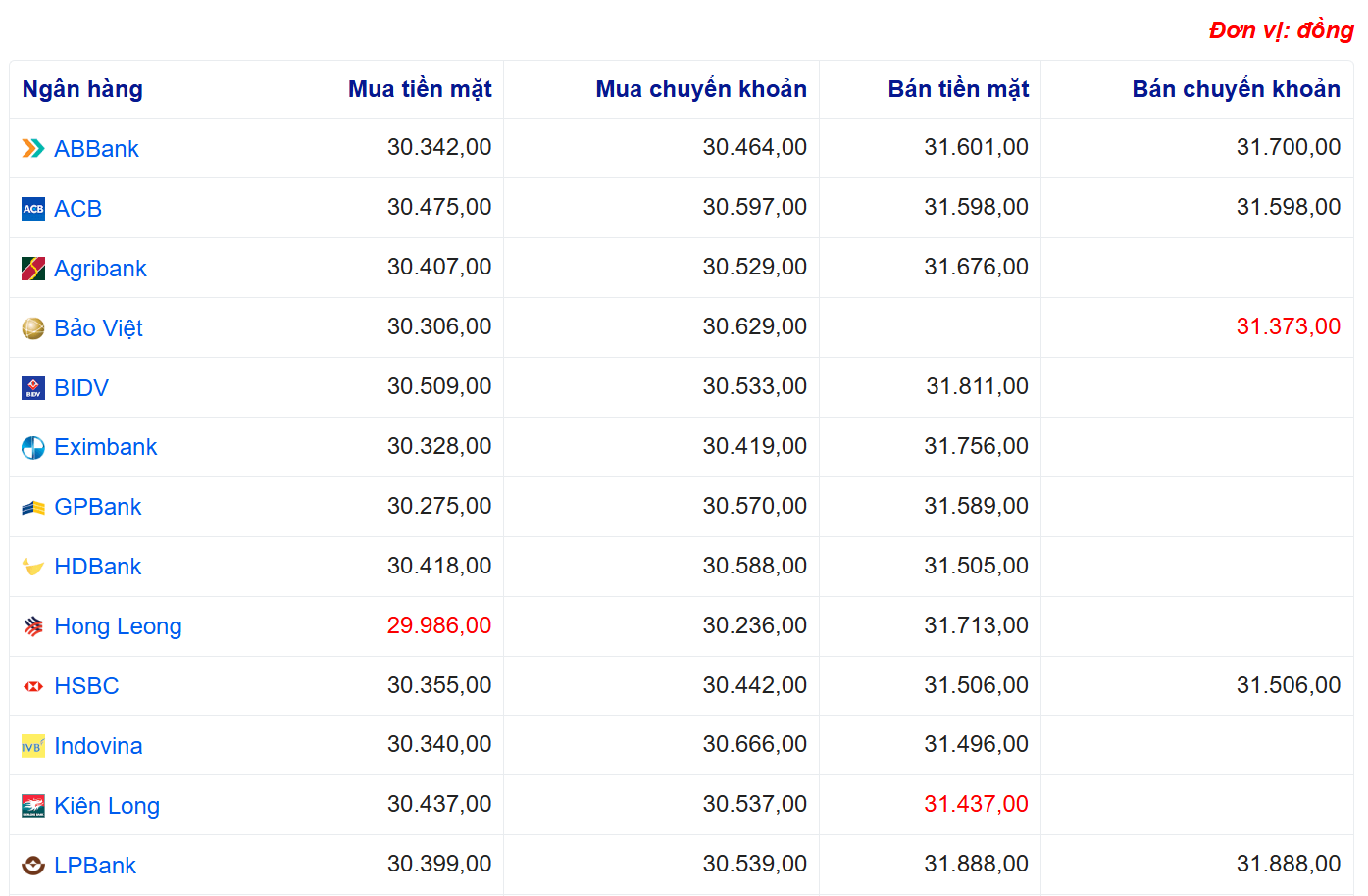Click the HSBC logo icon

point(33,687)
